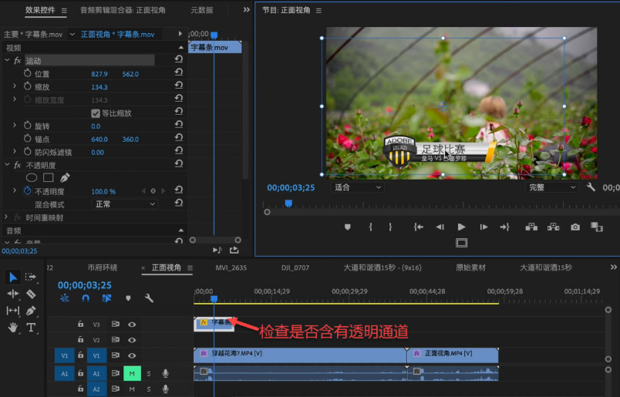
Task: Show overflow panels in source group
Action: pos(246,9)
